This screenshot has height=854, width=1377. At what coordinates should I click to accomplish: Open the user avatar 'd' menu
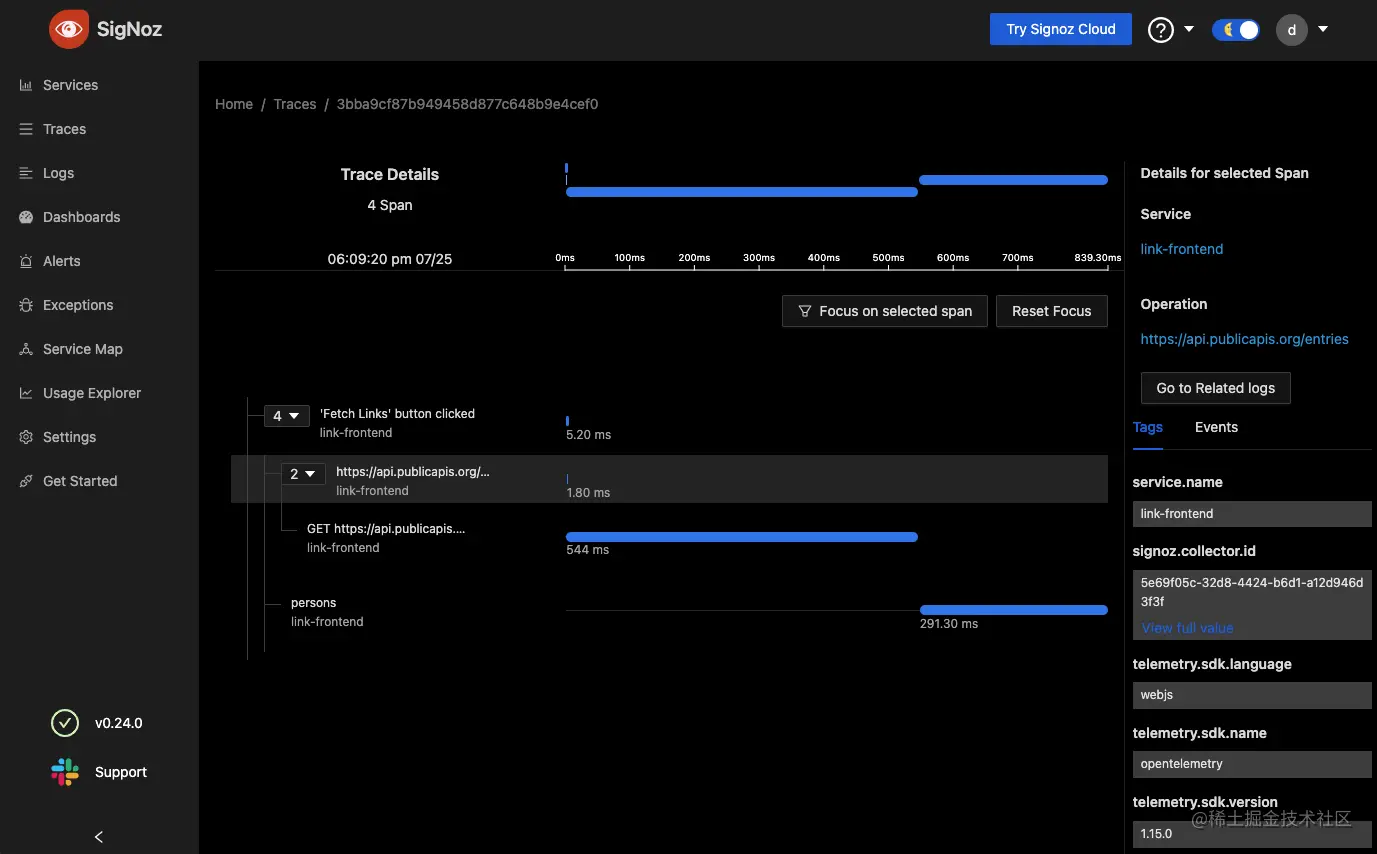[1292, 30]
